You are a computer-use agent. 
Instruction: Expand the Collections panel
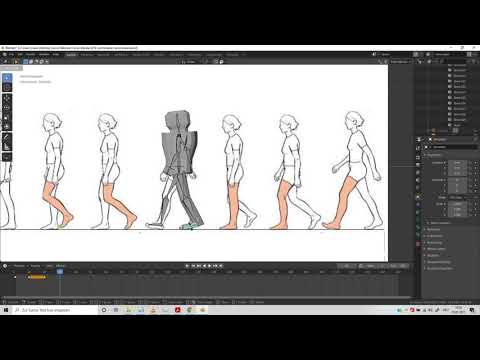(x=435, y=236)
